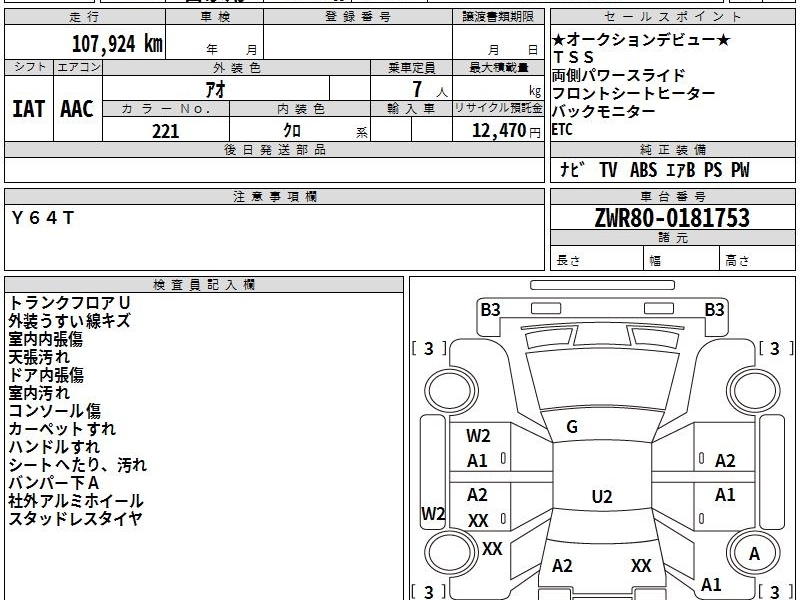Click the エアB equipment label
The height and width of the screenshot is (600, 800).
(x=681, y=169)
